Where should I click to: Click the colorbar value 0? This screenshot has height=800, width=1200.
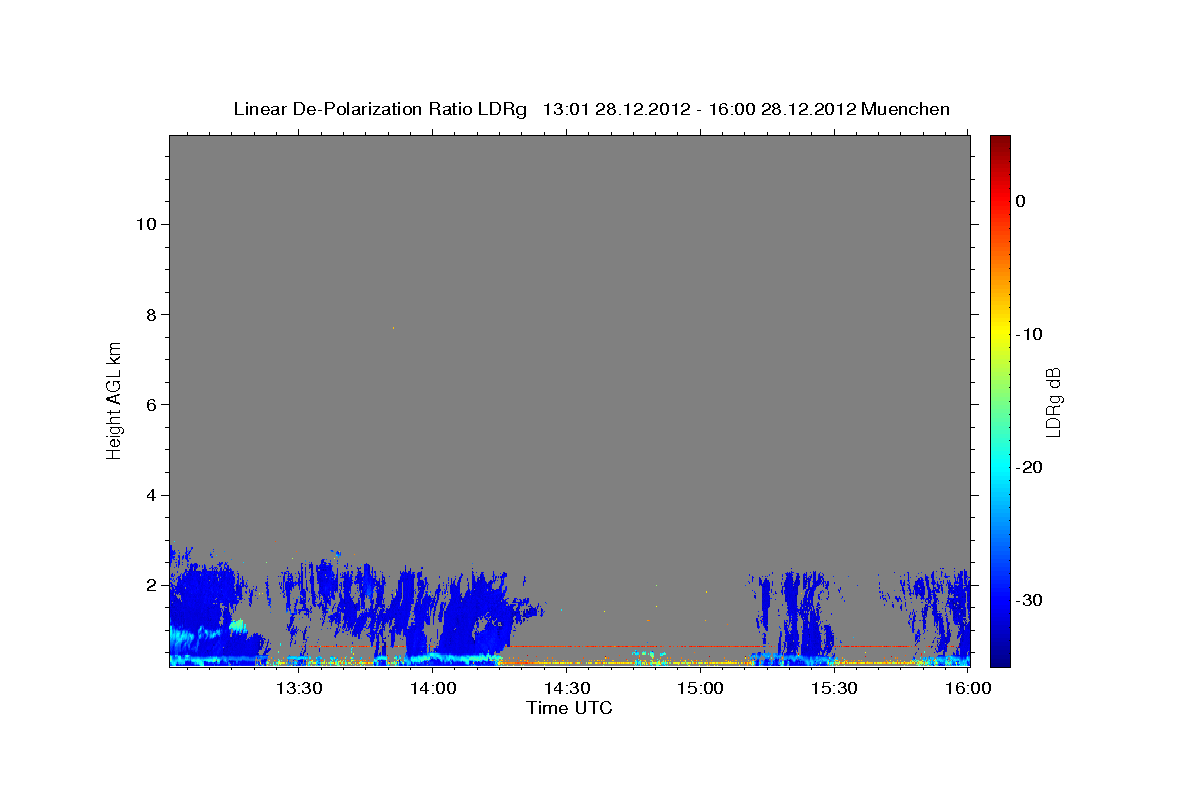pyautogui.click(x=1021, y=201)
